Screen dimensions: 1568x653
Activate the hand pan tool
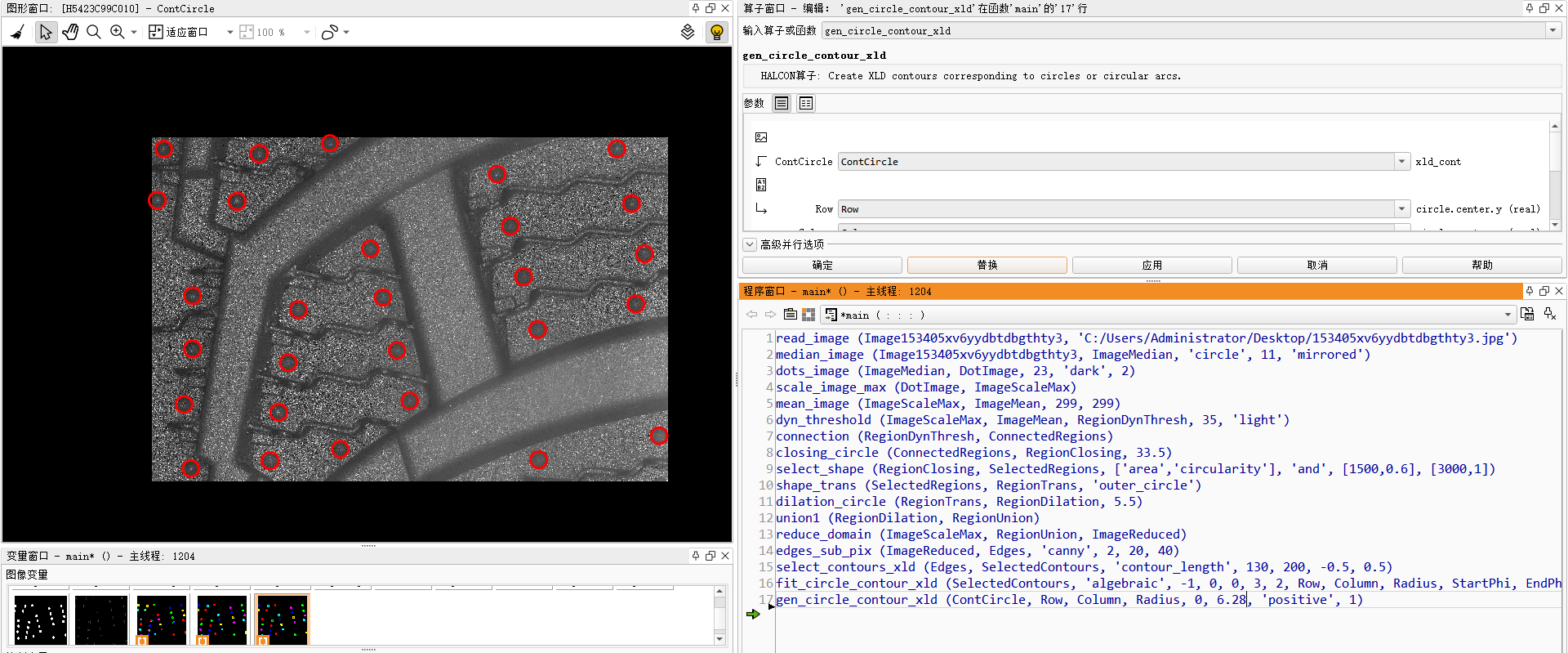[x=70, y=32]
